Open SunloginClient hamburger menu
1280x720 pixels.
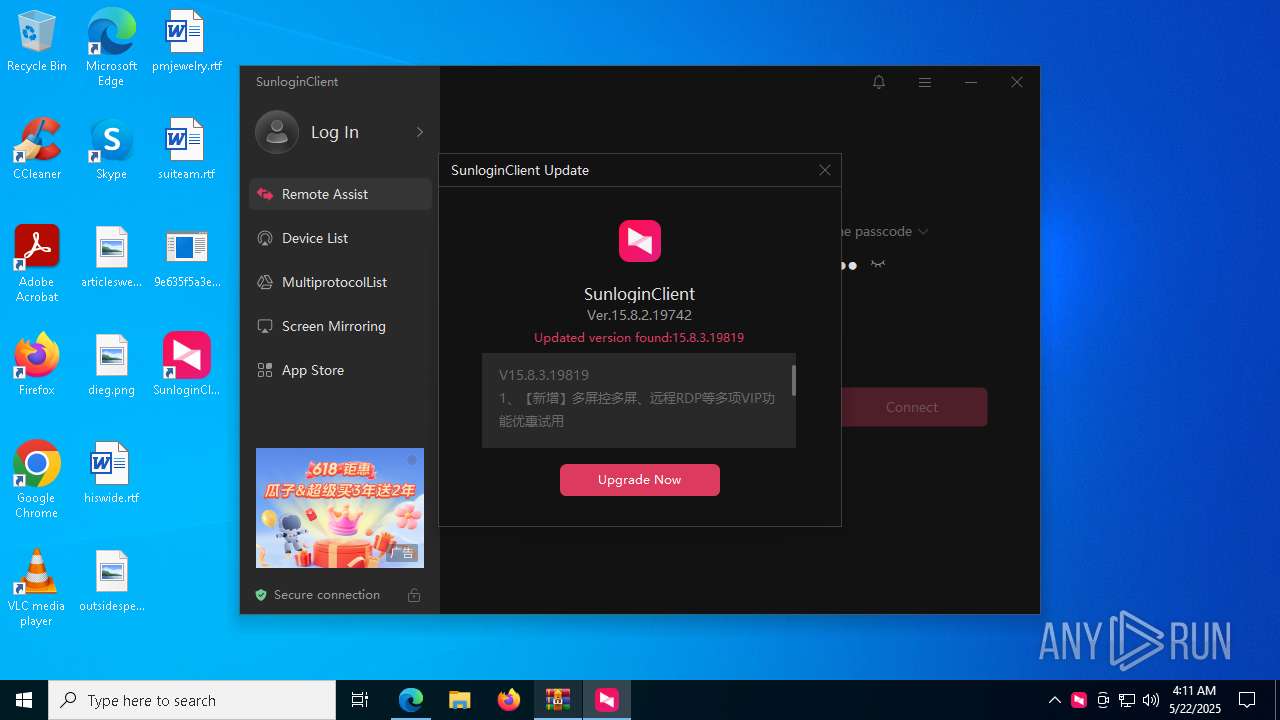click(x=925, y=82)
